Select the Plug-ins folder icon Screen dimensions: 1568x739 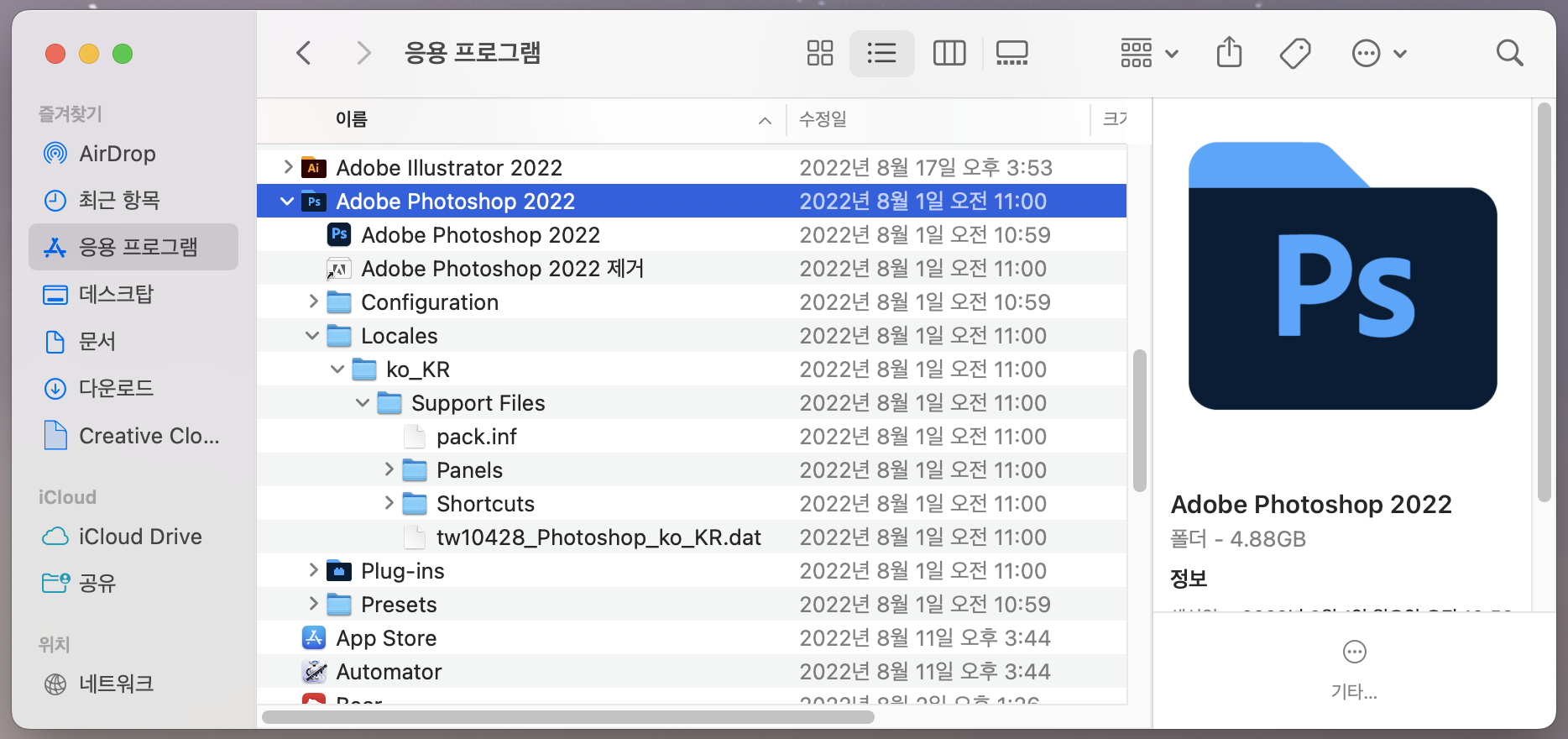[339, 570]
